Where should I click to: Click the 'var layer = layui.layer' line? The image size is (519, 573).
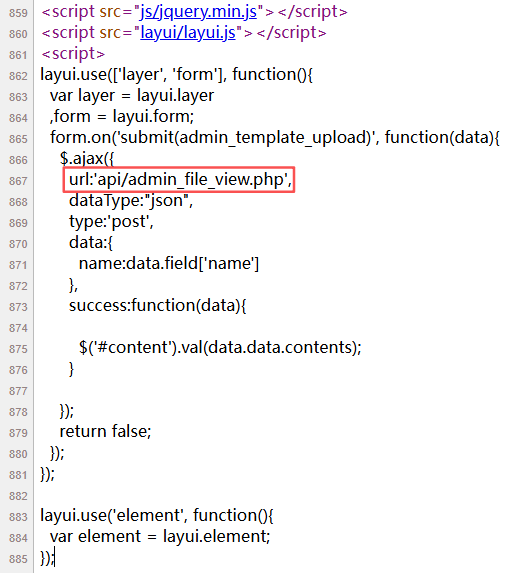click(x=132, y=96)
